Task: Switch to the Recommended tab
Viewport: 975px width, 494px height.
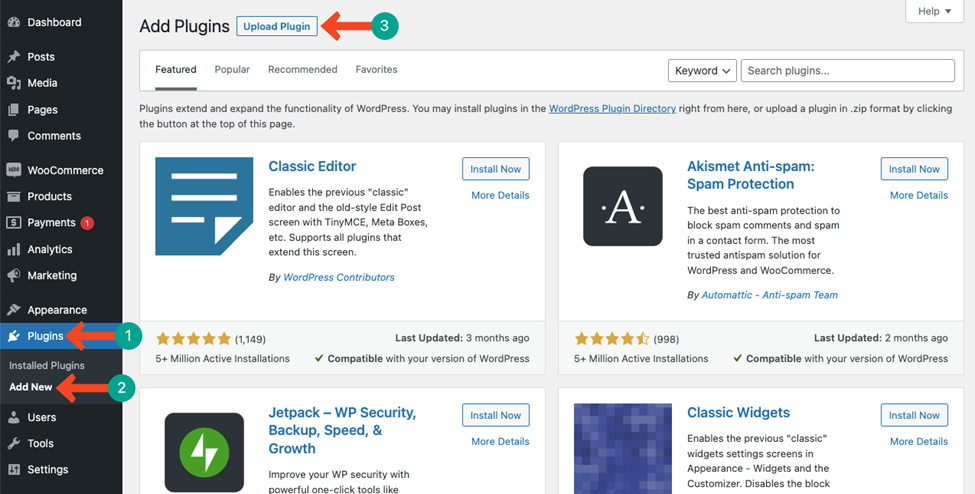Action: tap(303, 70)
